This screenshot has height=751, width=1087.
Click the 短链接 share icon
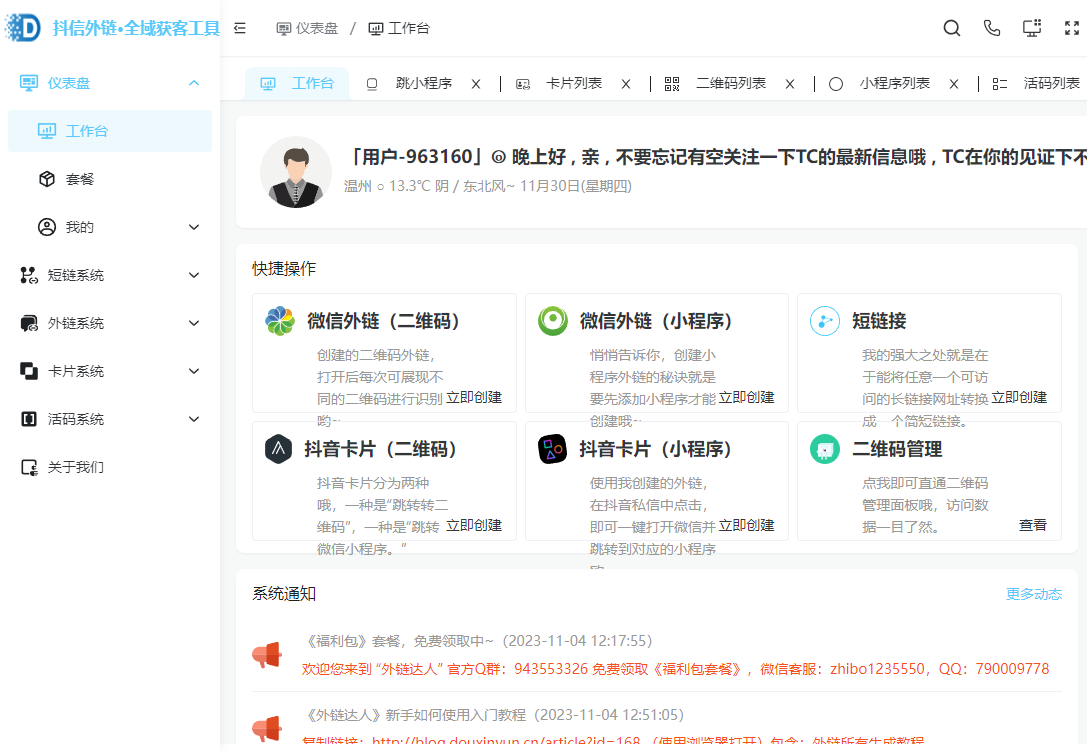point(825,321)
